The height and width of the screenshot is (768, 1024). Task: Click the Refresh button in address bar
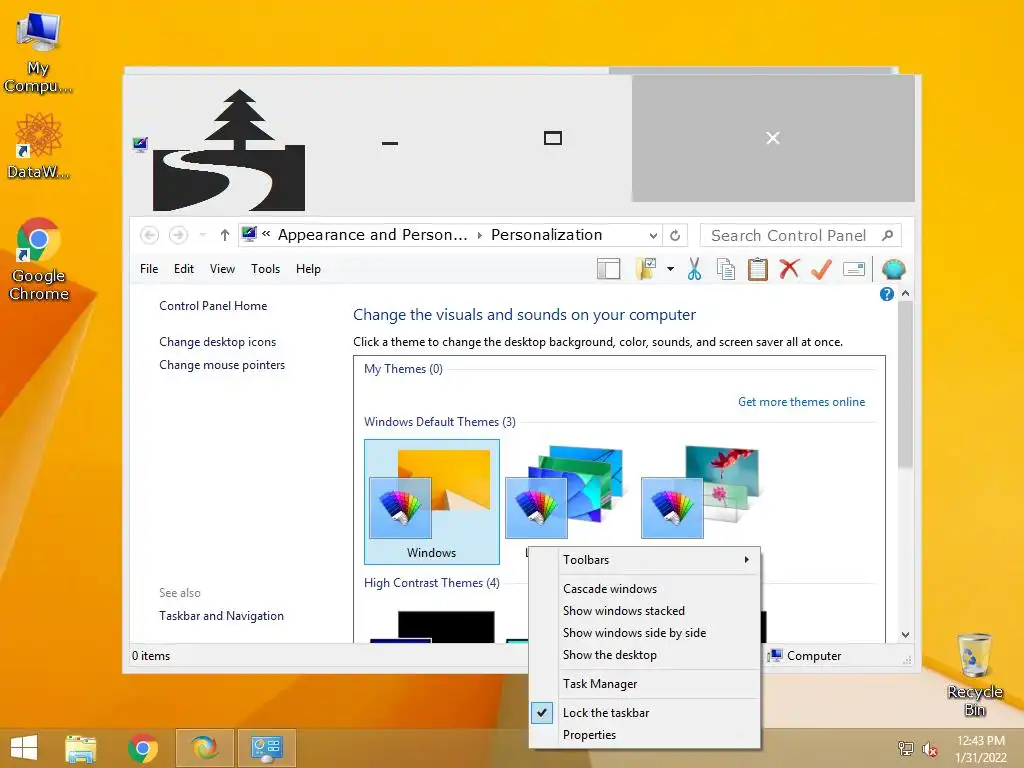point(675,235)
